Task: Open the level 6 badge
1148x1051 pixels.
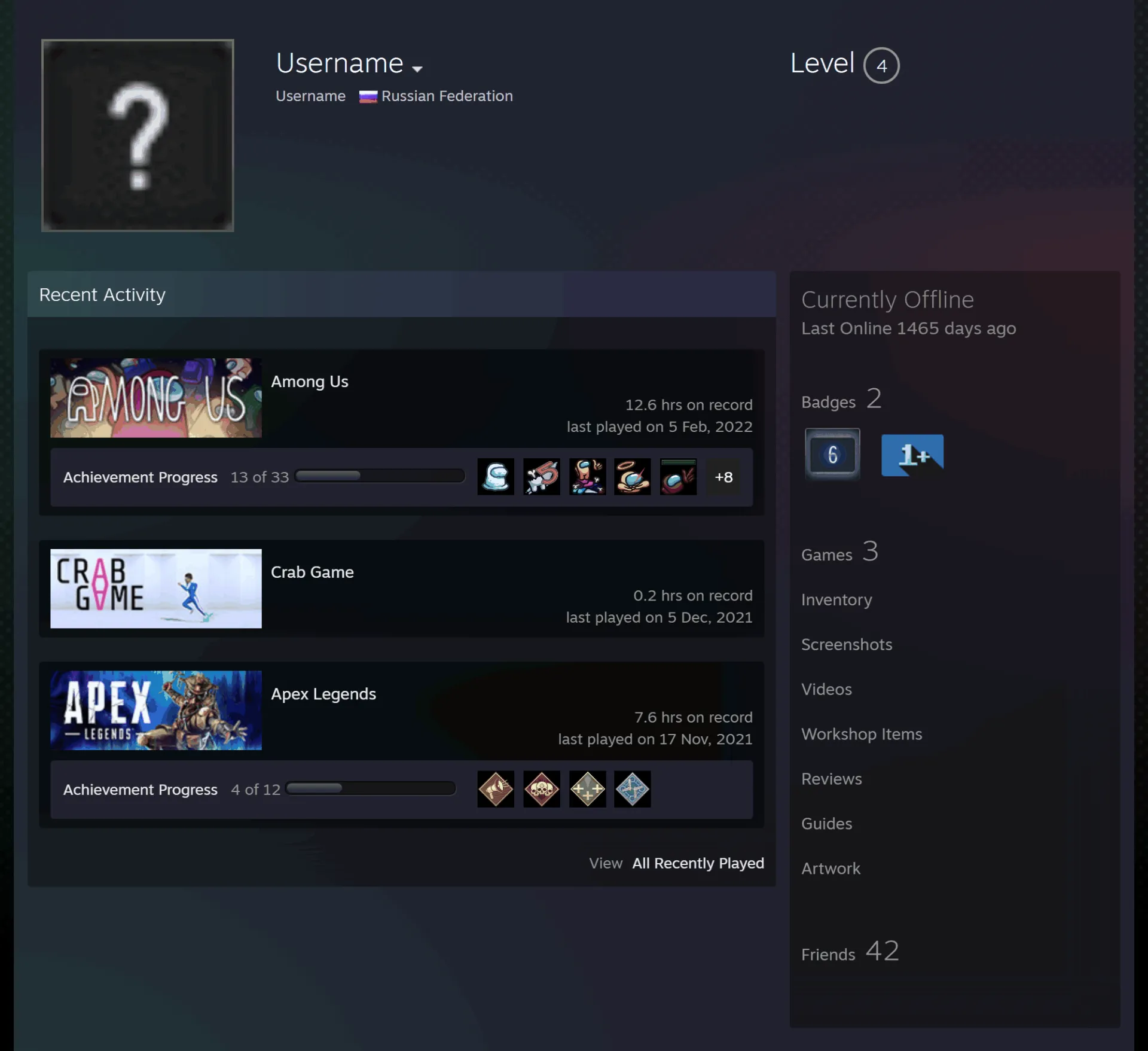Action: pos(832,454)
